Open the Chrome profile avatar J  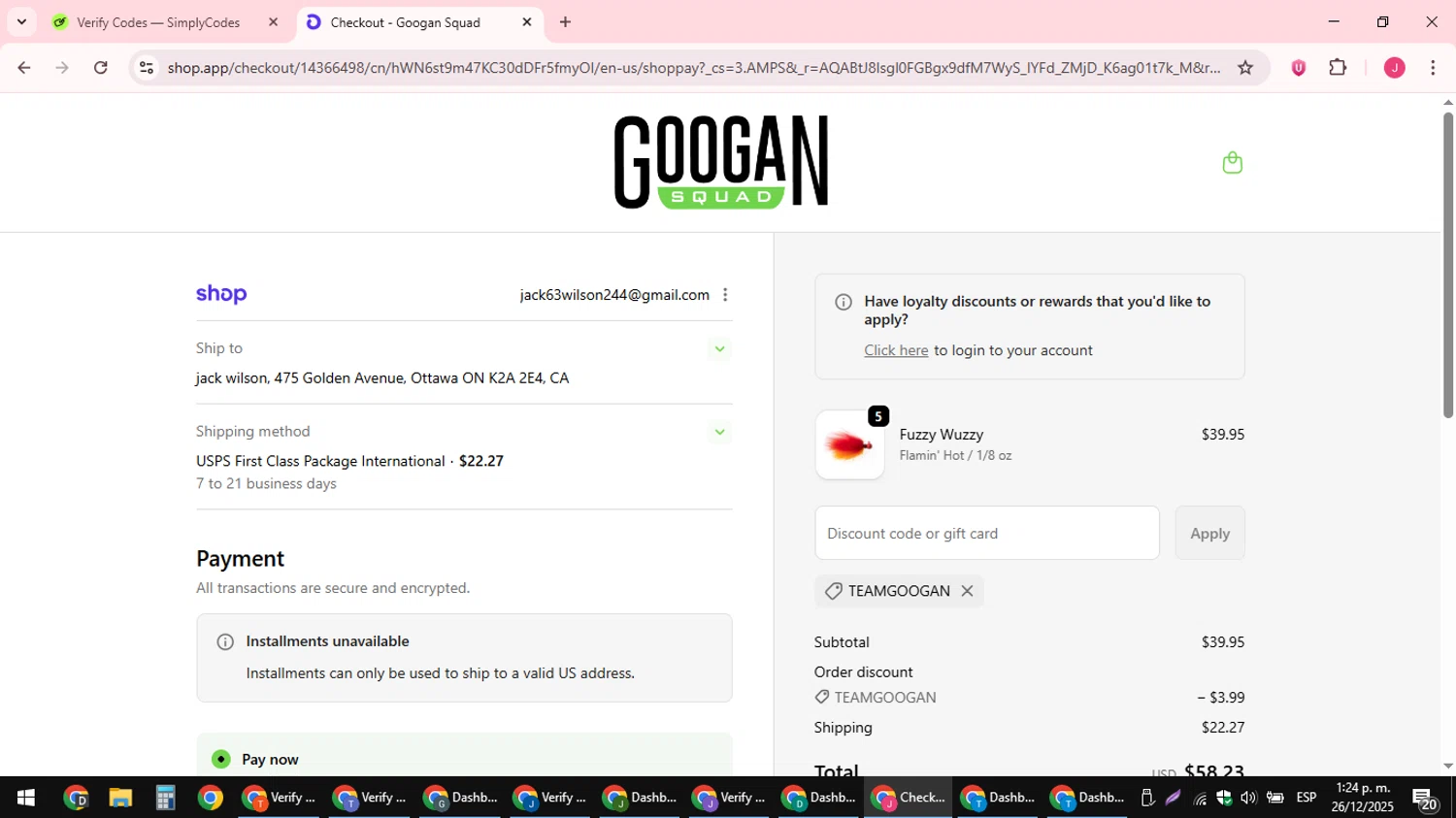(x=1394, y=68)
